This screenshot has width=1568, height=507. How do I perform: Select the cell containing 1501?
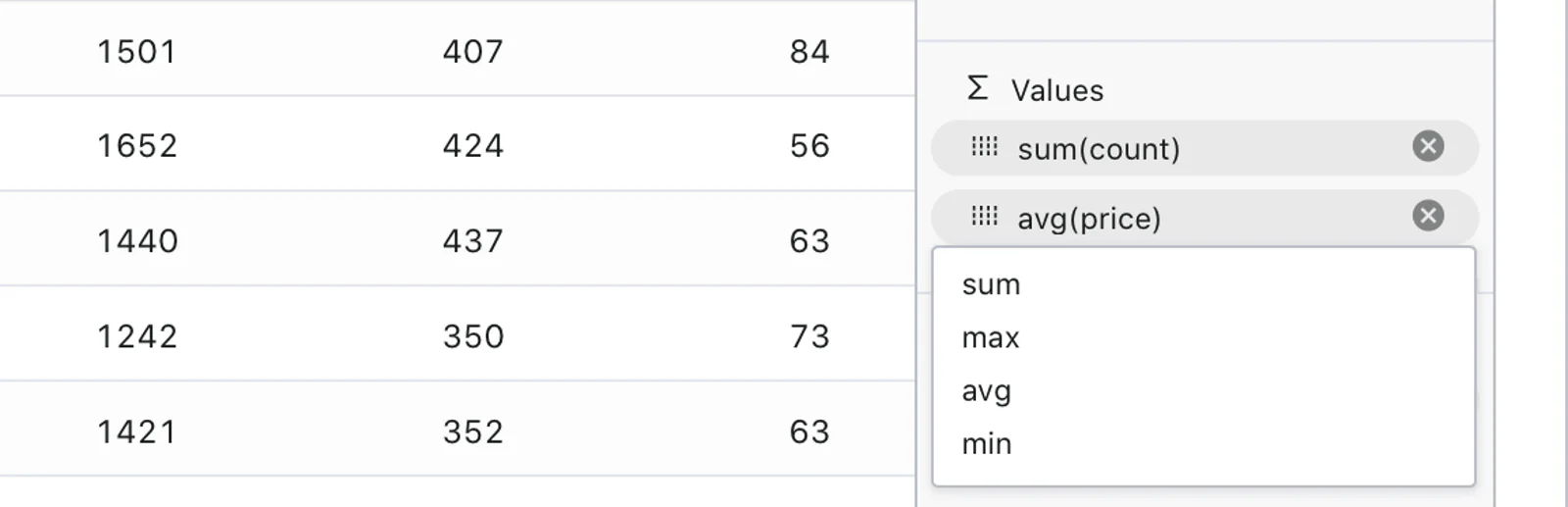click(x=137, y=51)
